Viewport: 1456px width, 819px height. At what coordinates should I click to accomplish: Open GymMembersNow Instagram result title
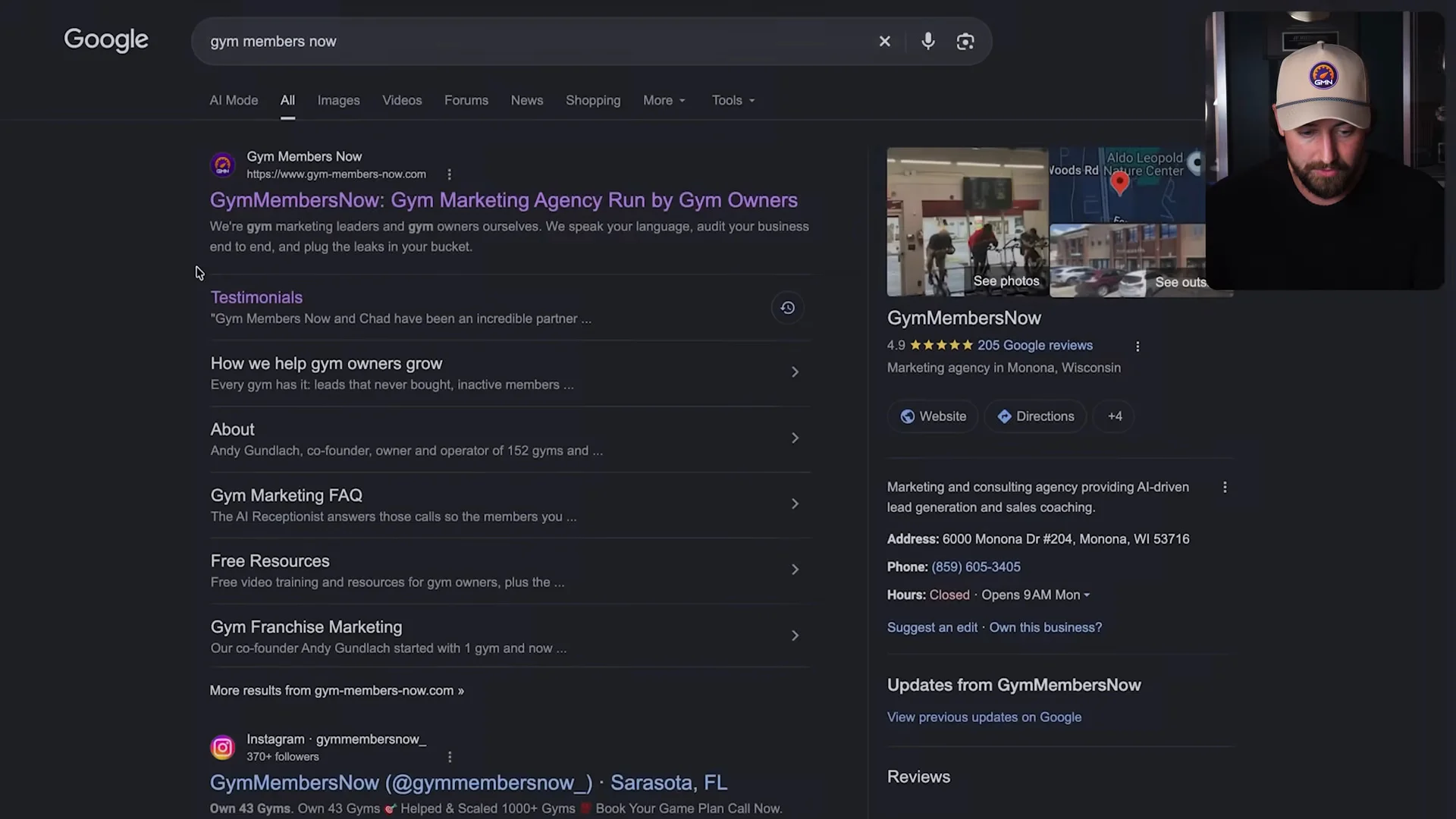click(x=468, y=783)
